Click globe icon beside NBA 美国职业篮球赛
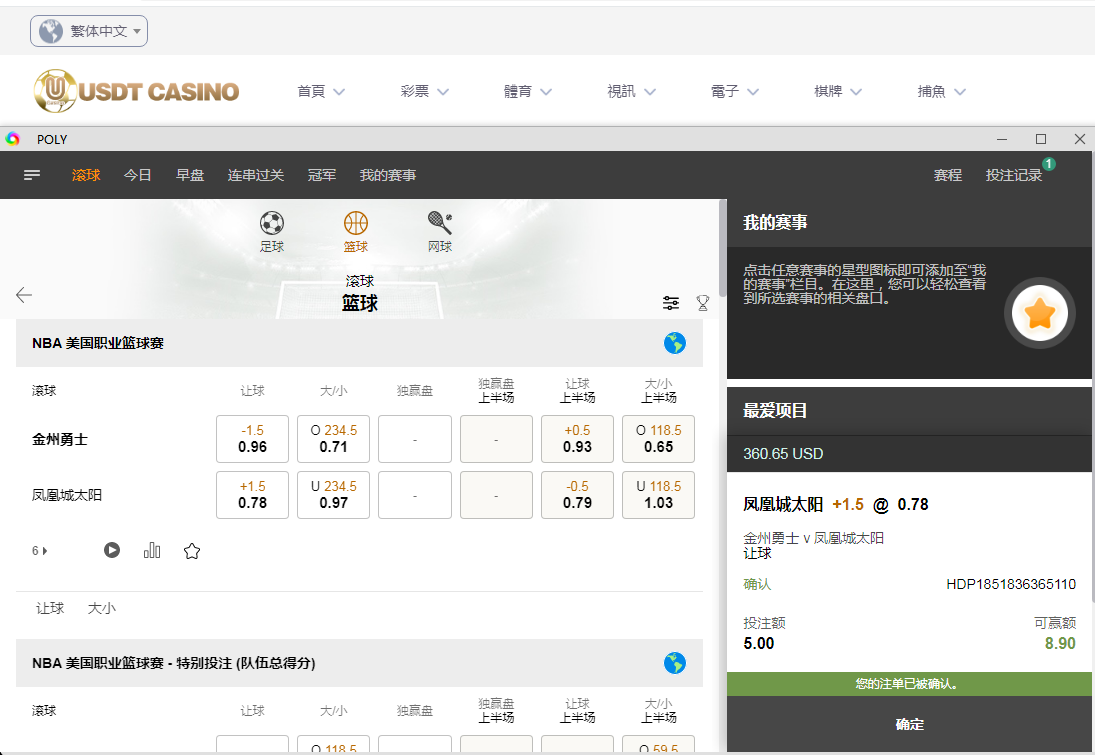1095x755 pixels. 675,343
